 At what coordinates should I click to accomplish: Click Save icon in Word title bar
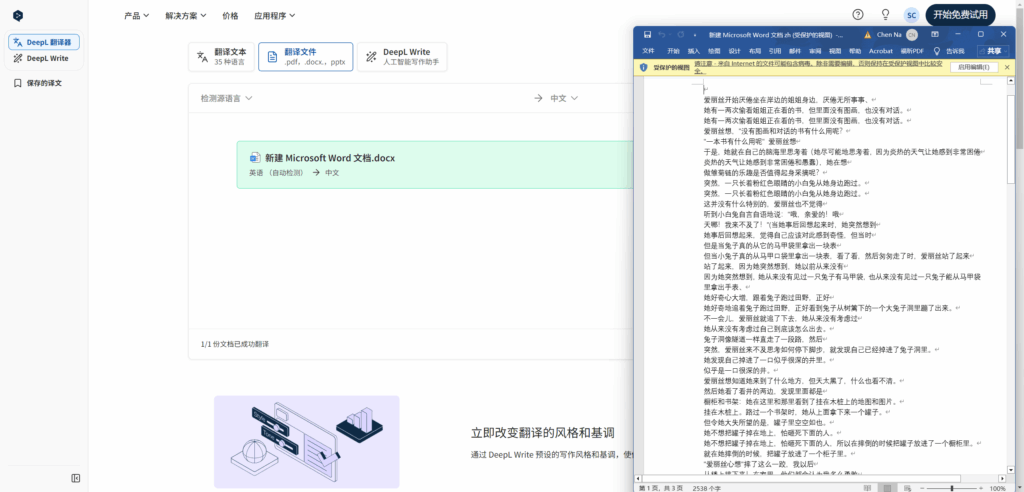point(647,35)
